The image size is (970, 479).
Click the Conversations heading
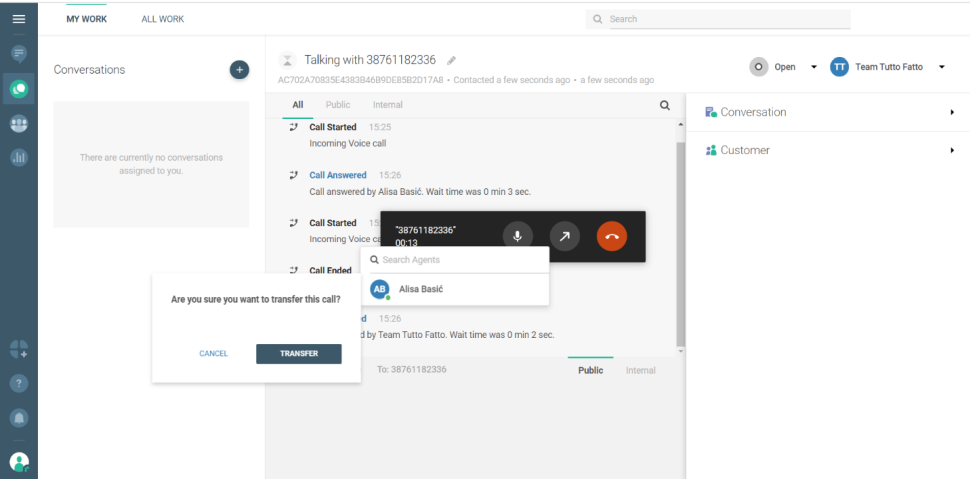click(x=89, y=70)
